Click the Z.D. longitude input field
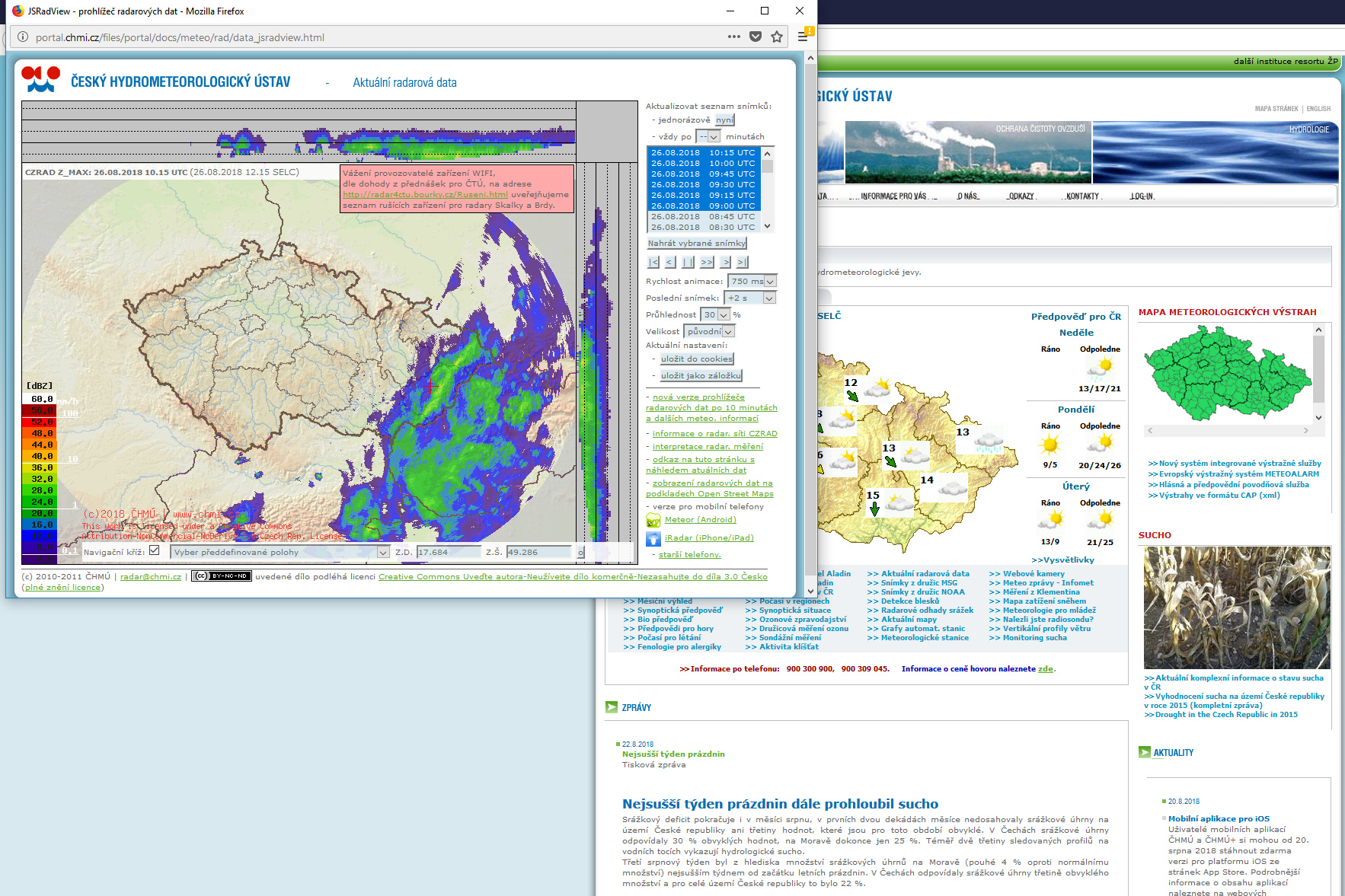 tap(448, 553)
